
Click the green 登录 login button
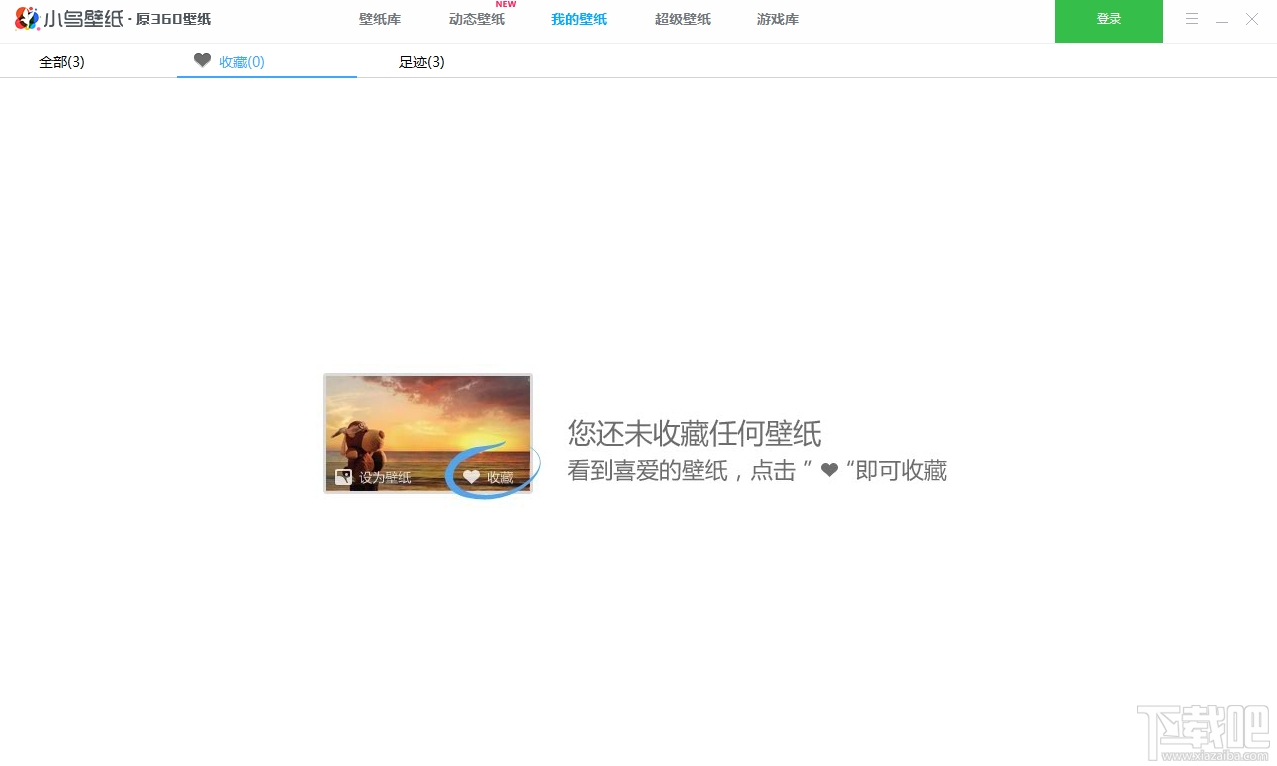(x=1108, y=18)
